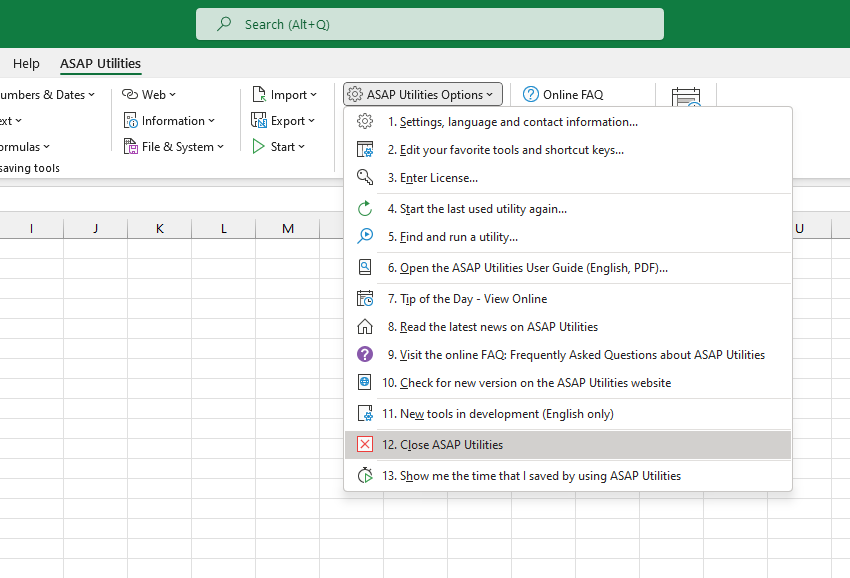Choose Tip of the Day - View Online
Image resolution: width=850 pixels, height=578 pixels.
[568, 299]
